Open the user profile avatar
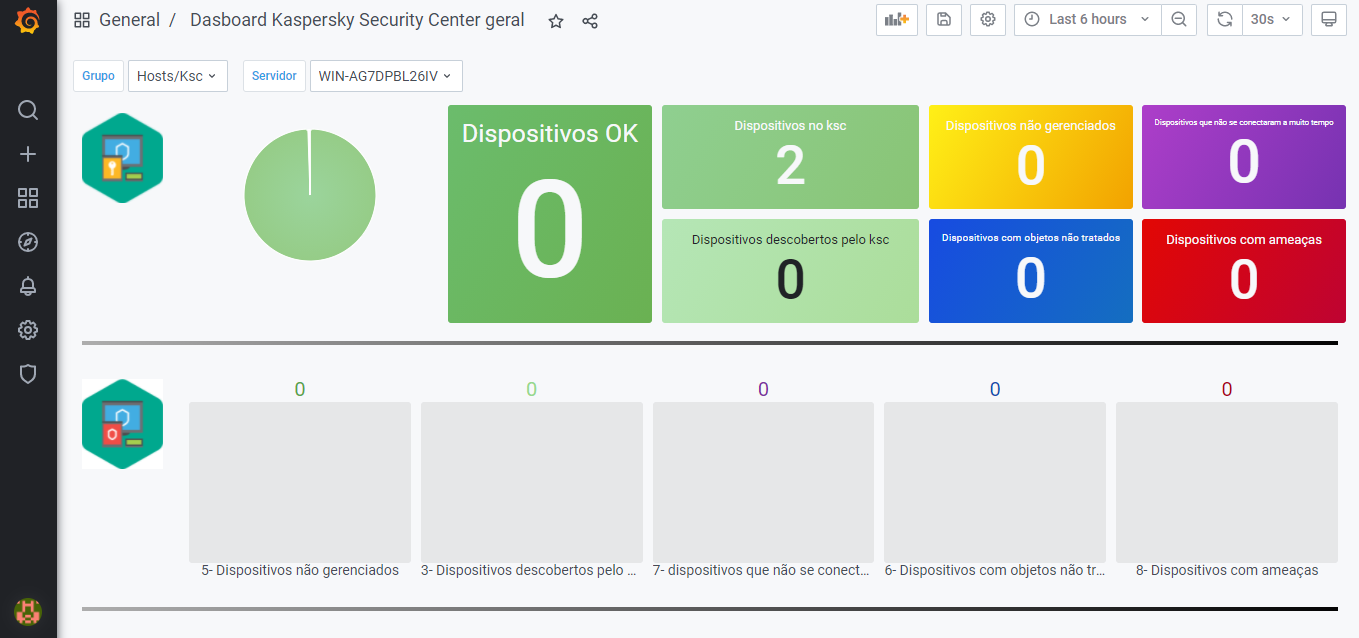Viewport: 1359px width, 638px height. [28, 611]
